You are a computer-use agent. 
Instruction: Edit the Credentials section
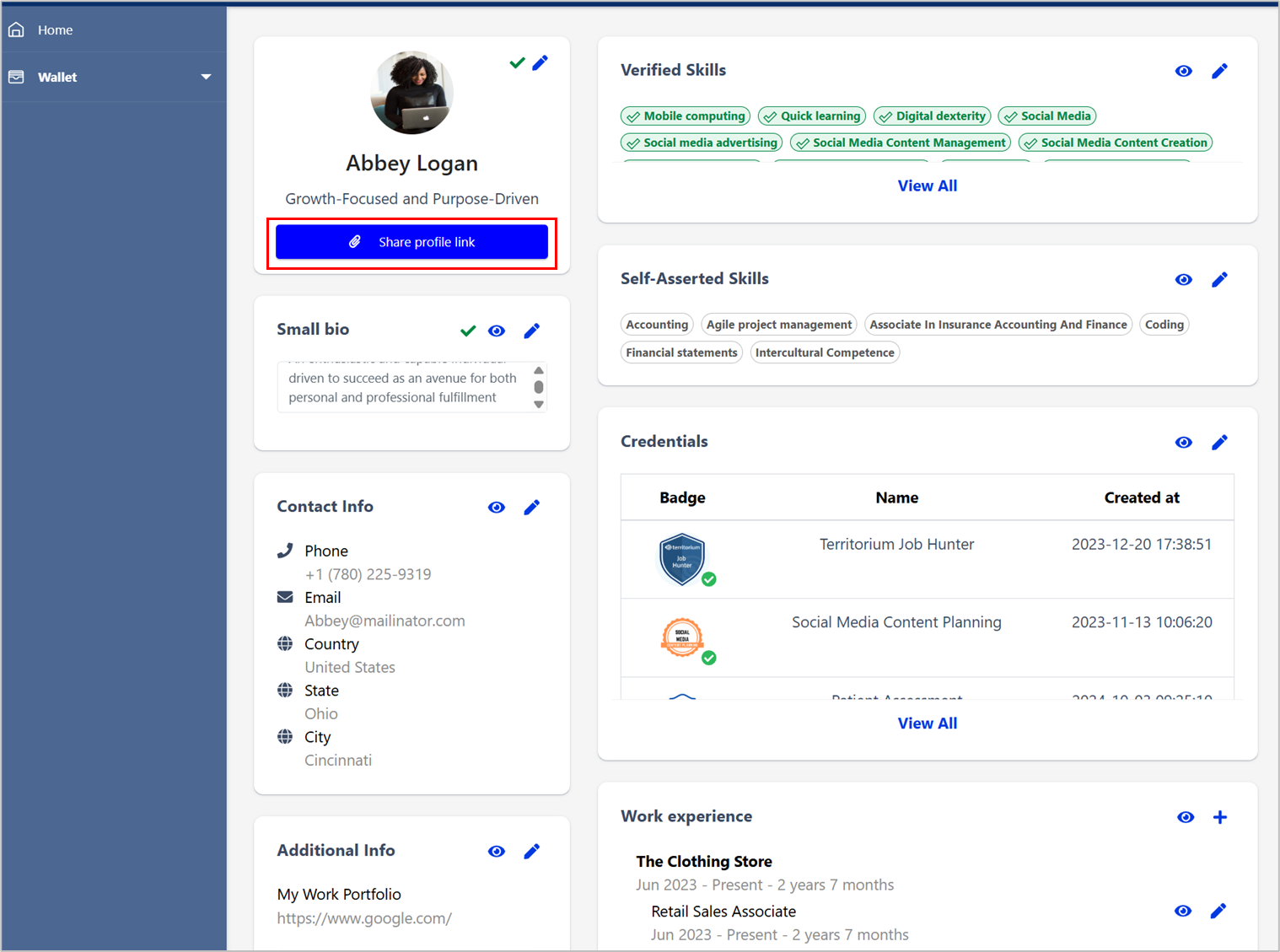click(1219, 442)
